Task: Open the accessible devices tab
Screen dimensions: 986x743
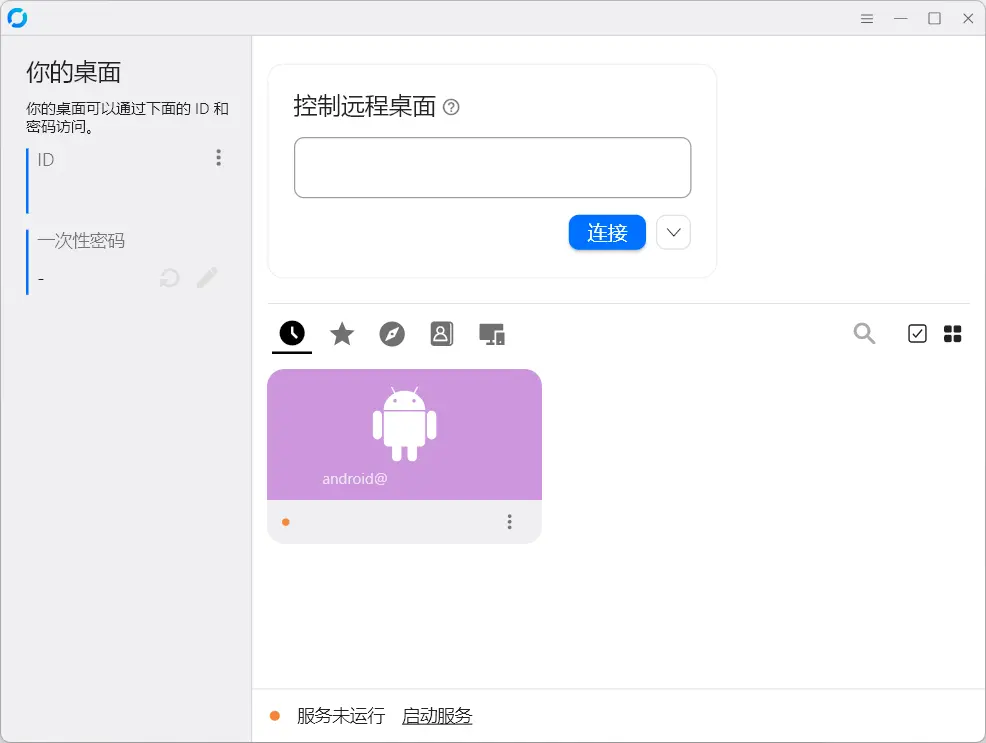Action: point(492,334)
